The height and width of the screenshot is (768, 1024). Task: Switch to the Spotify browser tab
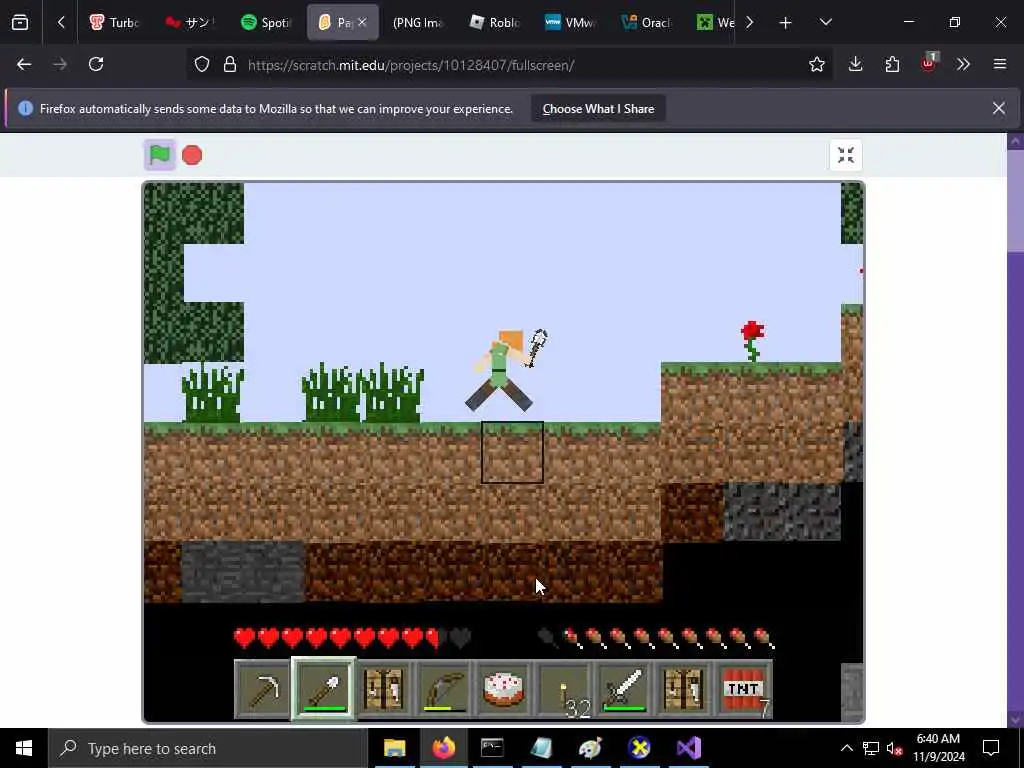click(266, 22)
